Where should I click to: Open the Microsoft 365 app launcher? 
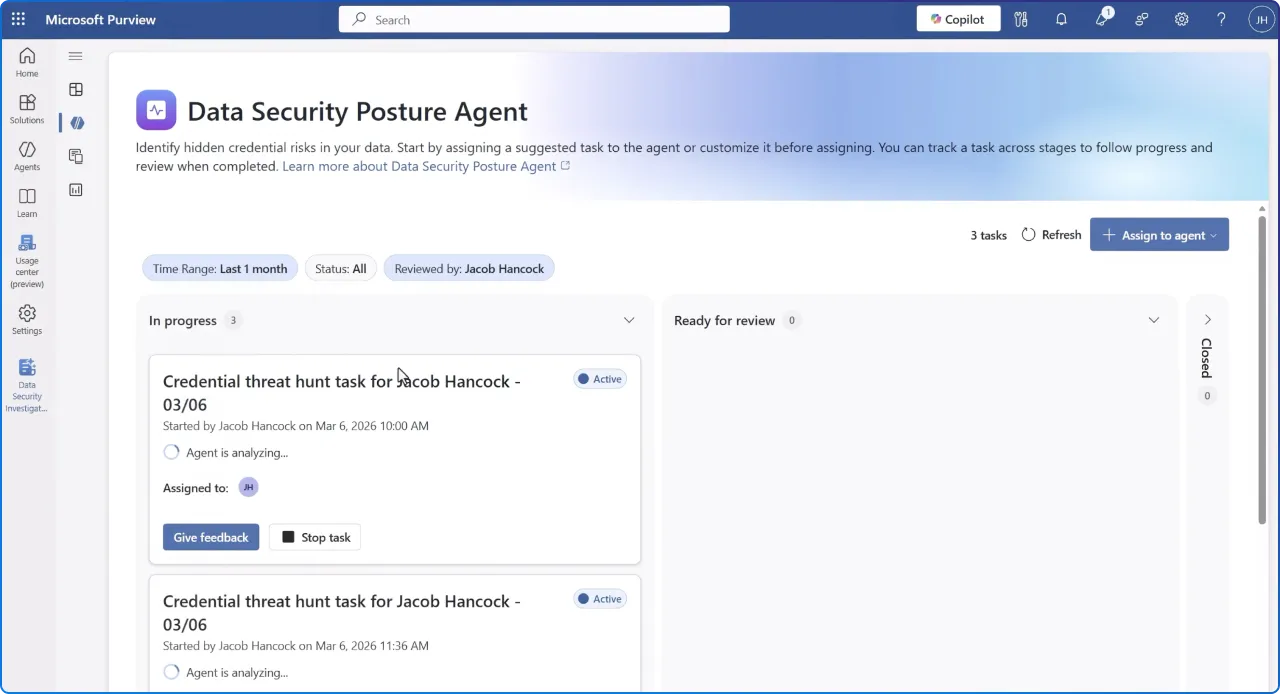click(x=18, y=19)
